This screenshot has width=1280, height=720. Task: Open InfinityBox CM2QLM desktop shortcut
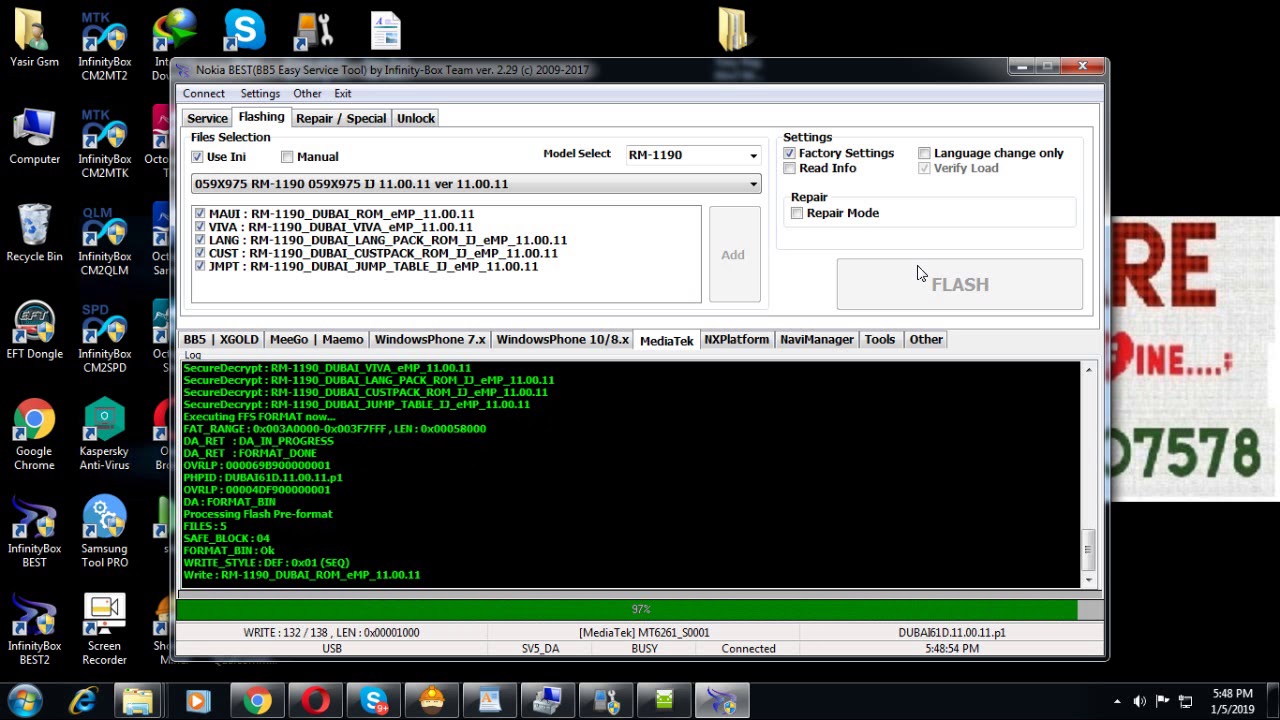tap(104, 242)
